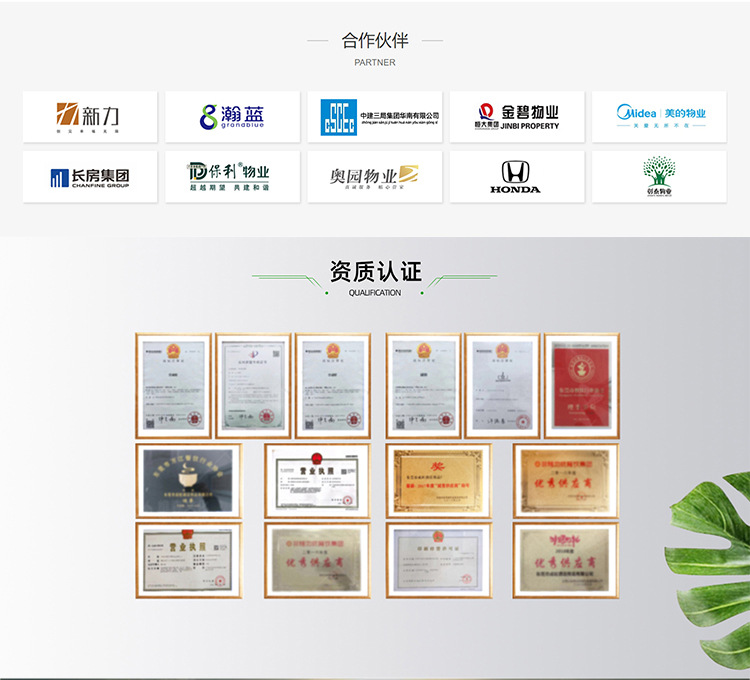Open the 瀚蓝 granablue partner logo
This screenshot has height=680, width=750.
click(232, 117)
